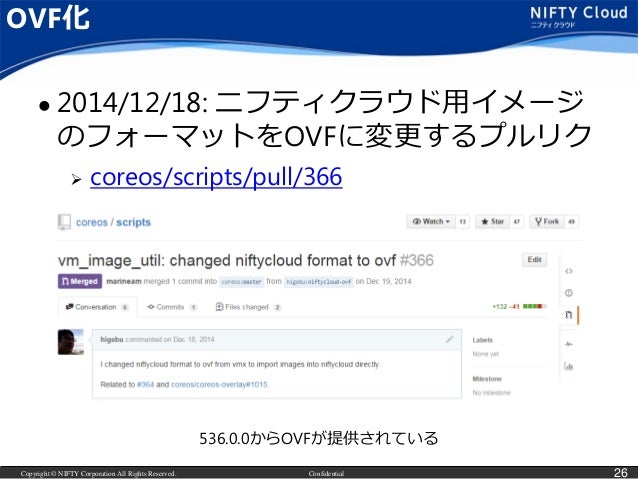638x479 pixels.
Task: Click the pull request title #366 number
Action: (417, 260)
